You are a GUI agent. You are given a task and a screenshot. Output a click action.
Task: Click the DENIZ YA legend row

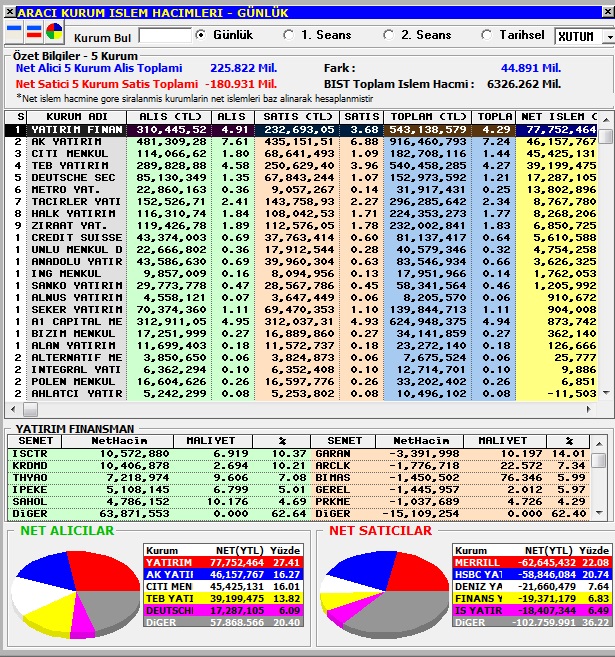coord(532,587)
